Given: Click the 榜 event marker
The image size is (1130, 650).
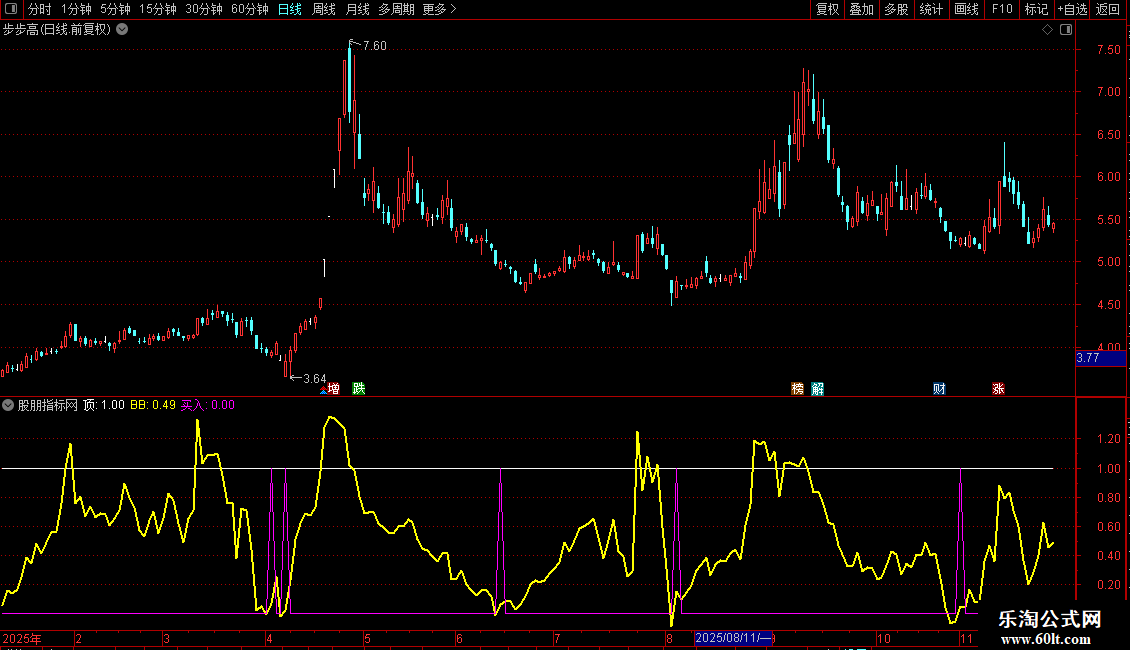Looking at the screenshot, I should pos(797,388).
